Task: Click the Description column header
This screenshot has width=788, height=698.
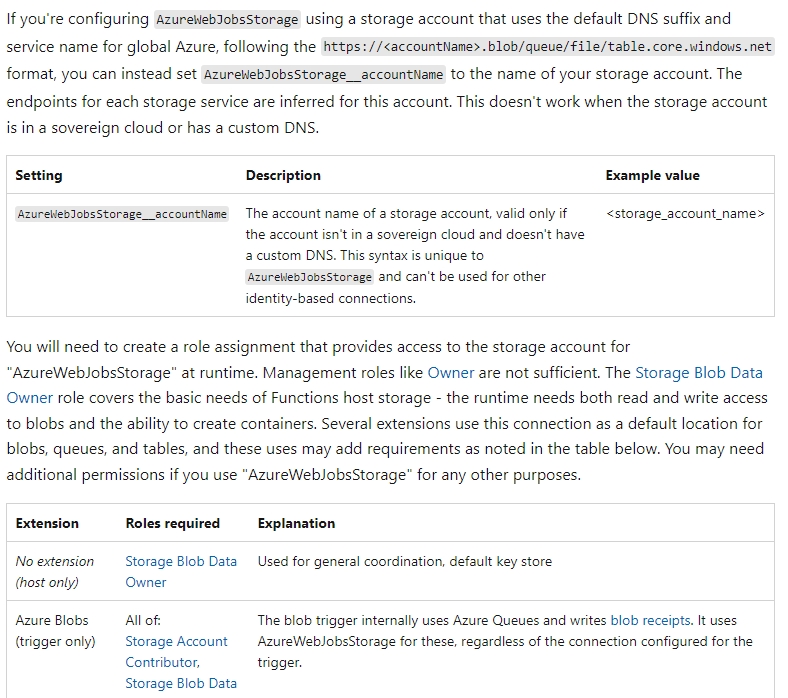Action: (283, 175)
